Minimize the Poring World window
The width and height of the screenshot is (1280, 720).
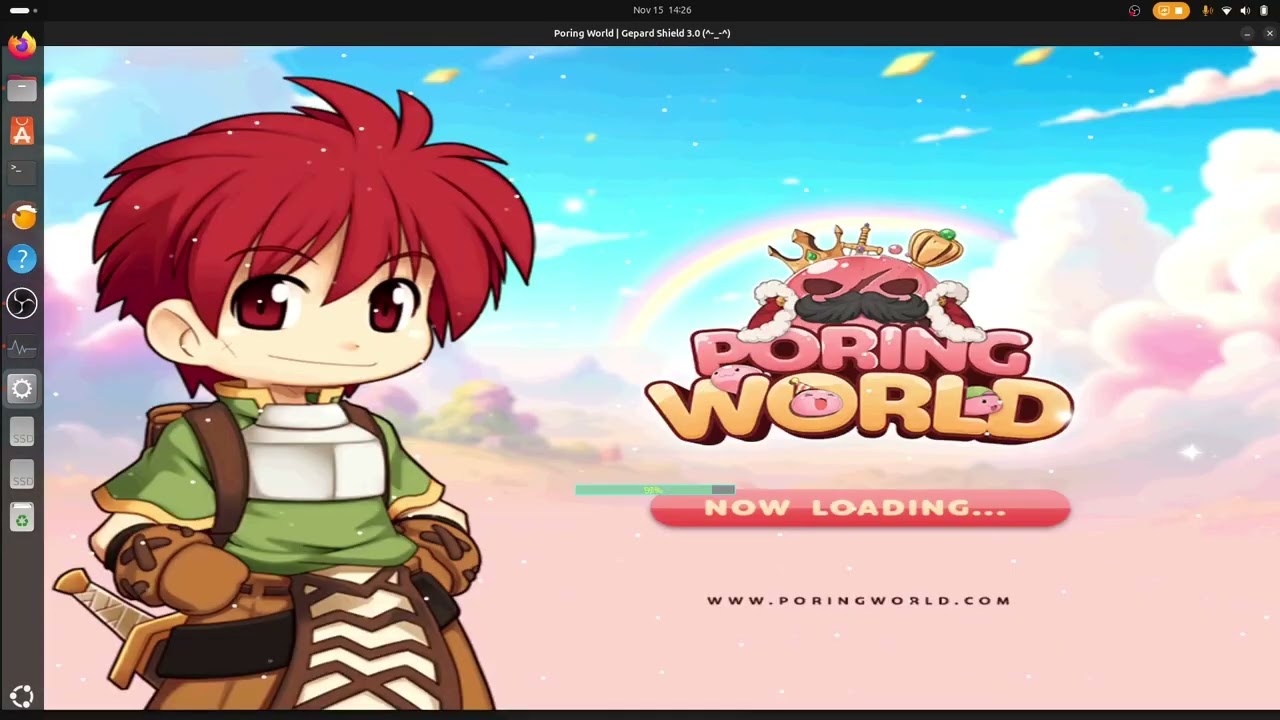1247,34
